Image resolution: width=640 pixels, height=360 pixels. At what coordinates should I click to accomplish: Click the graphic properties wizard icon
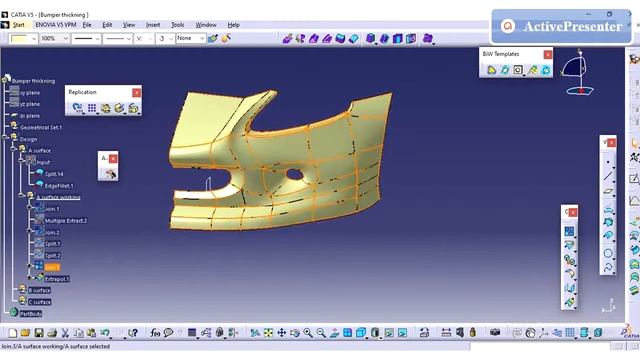coord(226,39)
